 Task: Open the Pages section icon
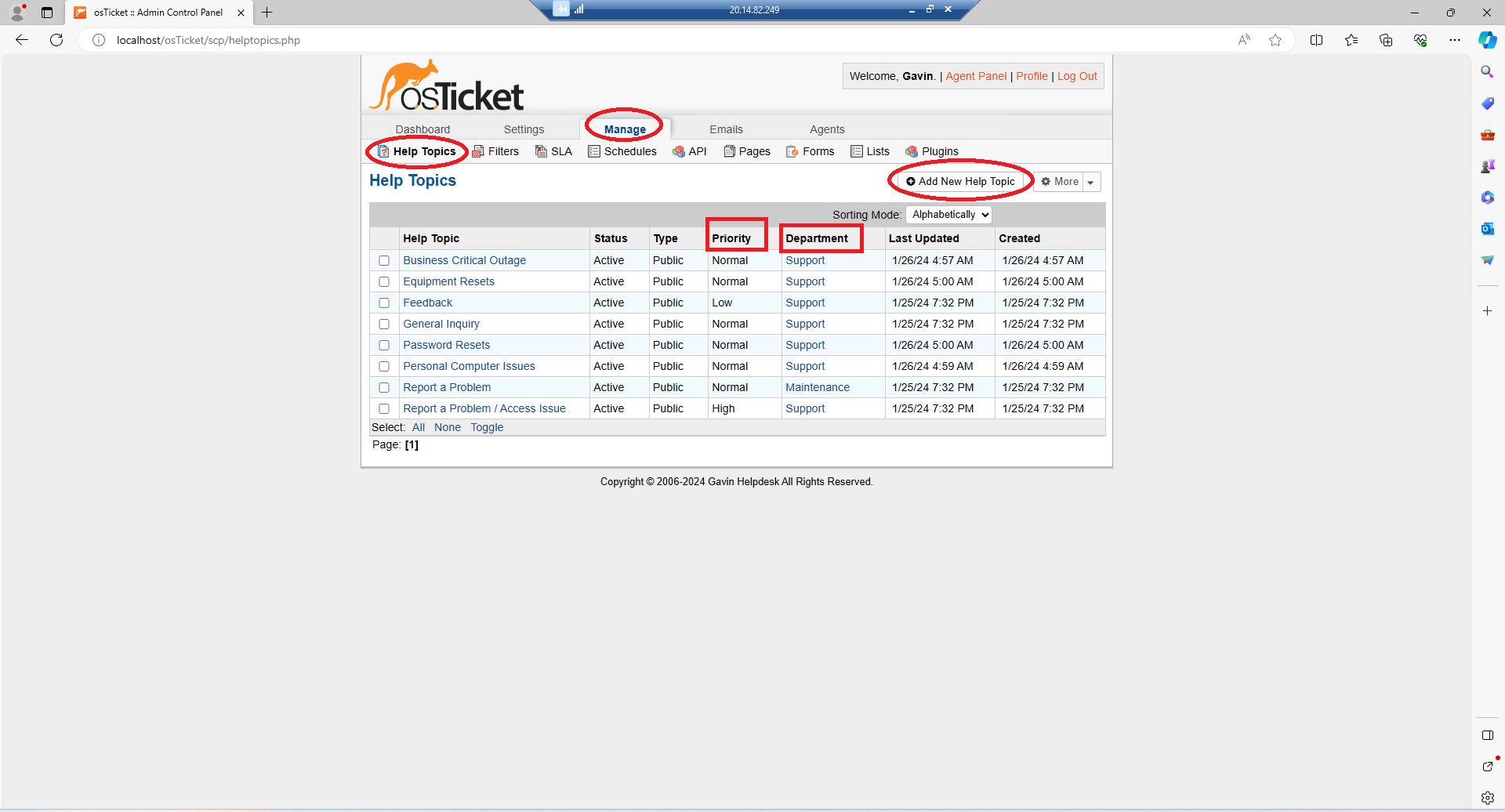pos(730,151)
